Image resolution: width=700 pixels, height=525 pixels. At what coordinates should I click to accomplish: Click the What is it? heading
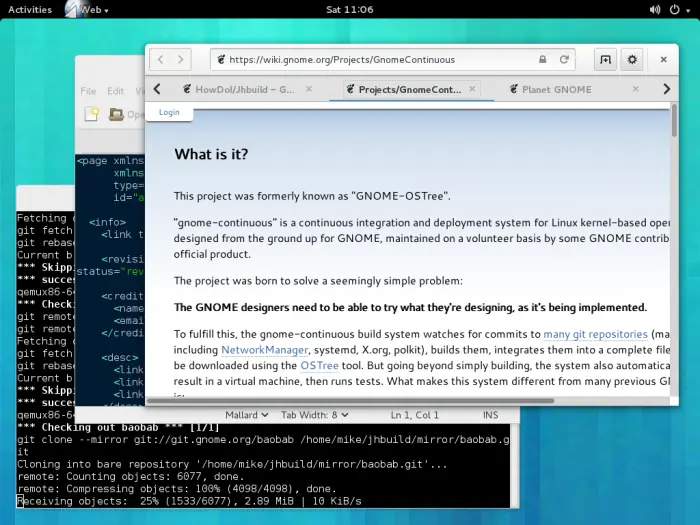coord(211,154)
